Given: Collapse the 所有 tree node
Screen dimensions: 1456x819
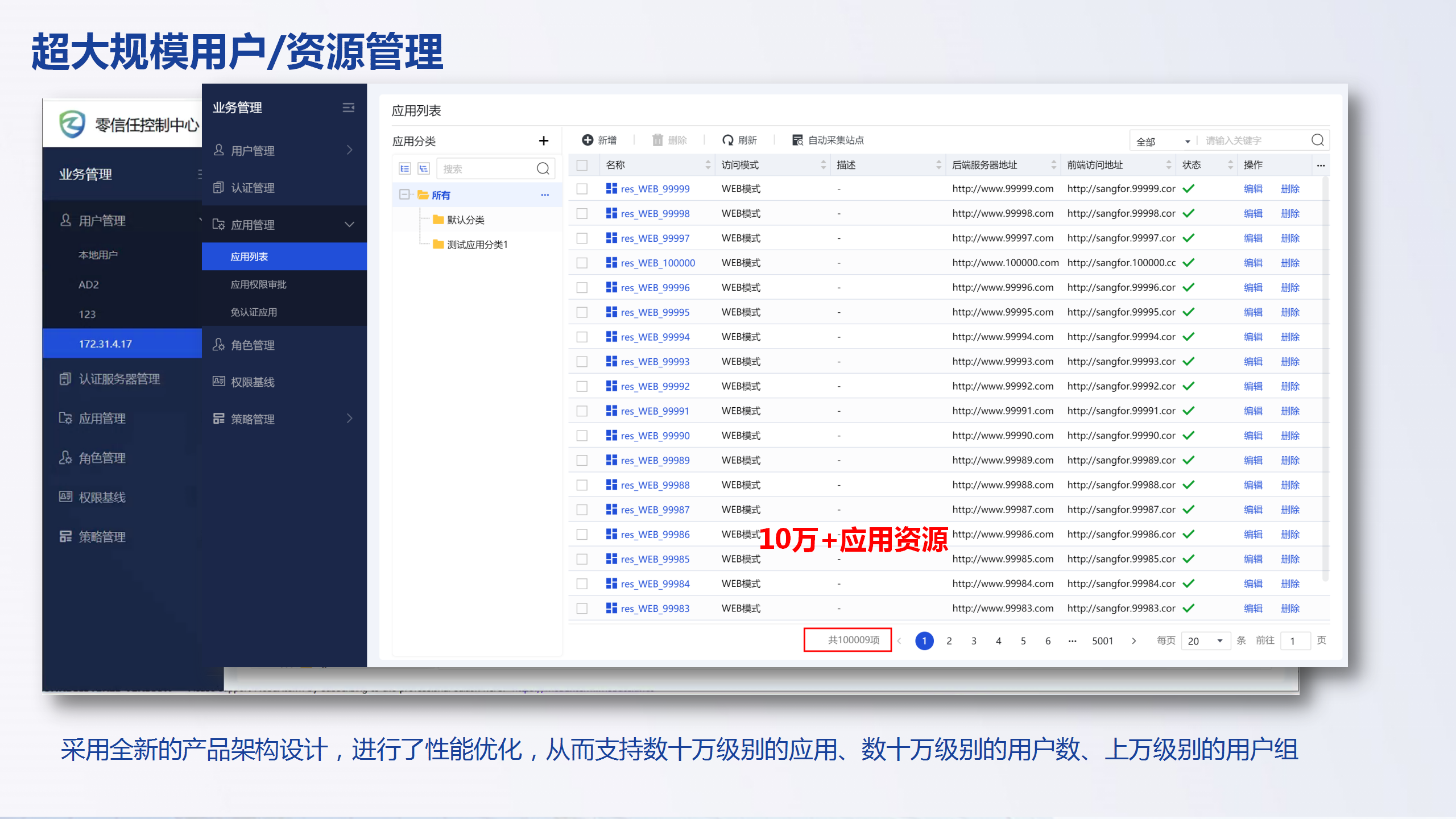Looking at the screenshot, I should point(404,195).
